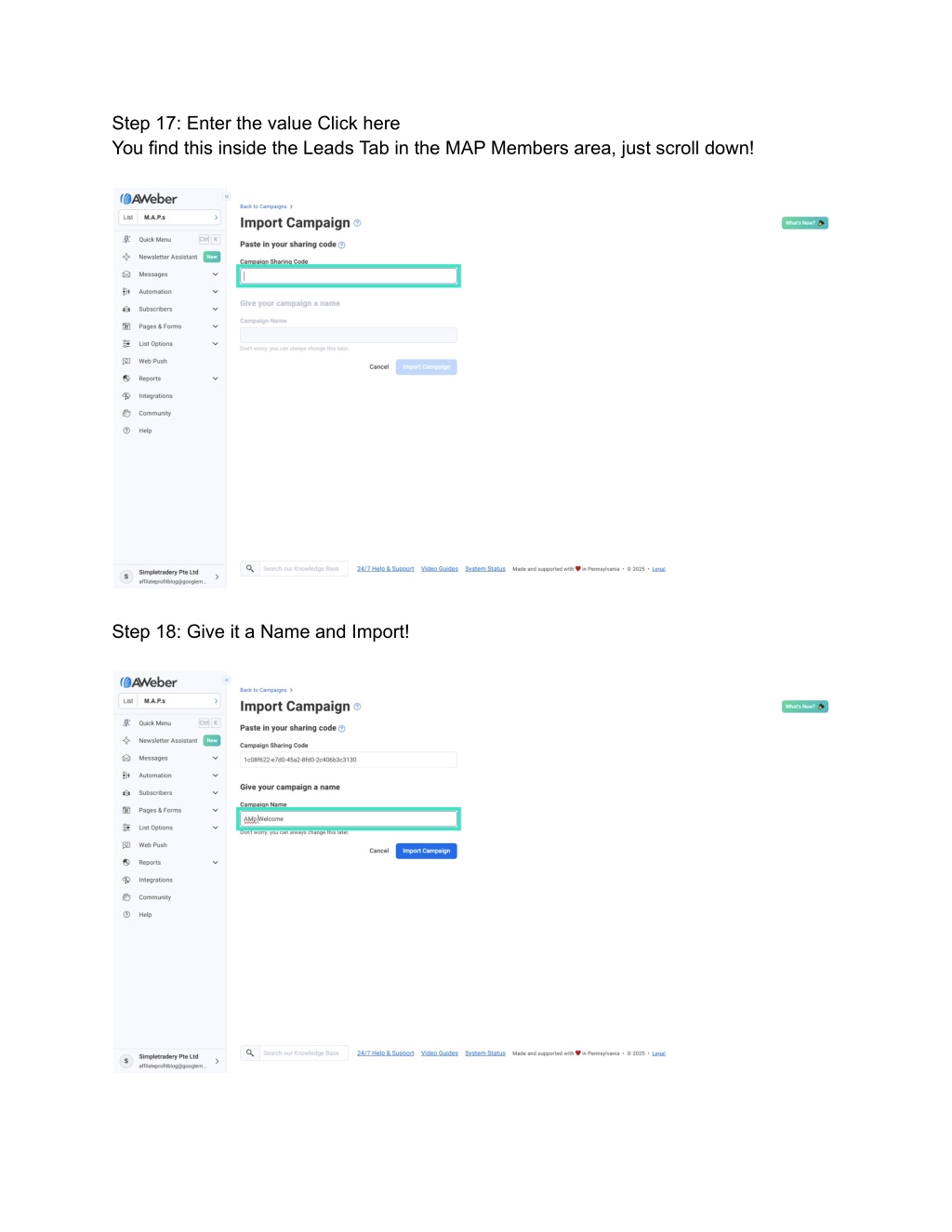Viewport: 952px width, 1232px height.
Task: Click the empty Campaign Sharing Code field
Action: [x=349, y=276]
